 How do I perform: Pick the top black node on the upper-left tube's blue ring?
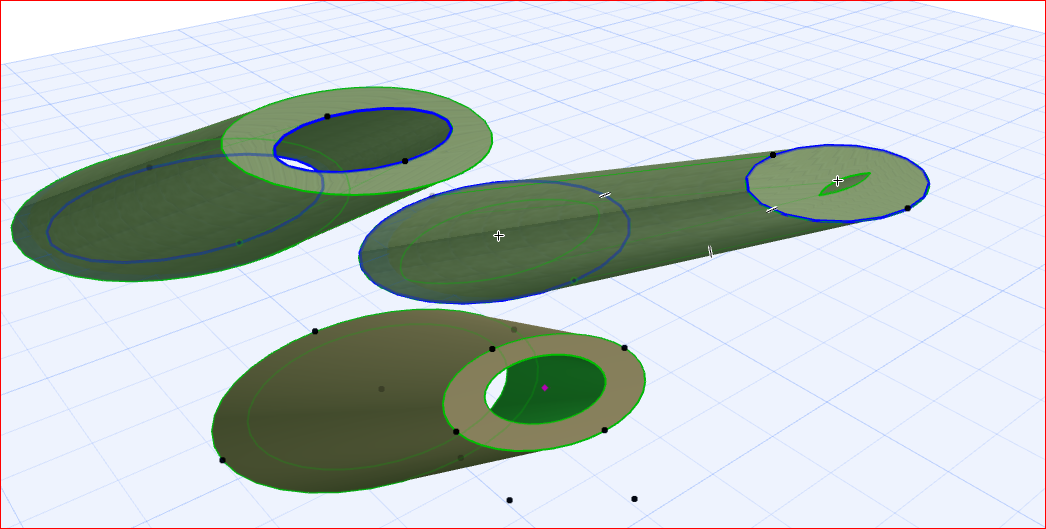point(327,117)
